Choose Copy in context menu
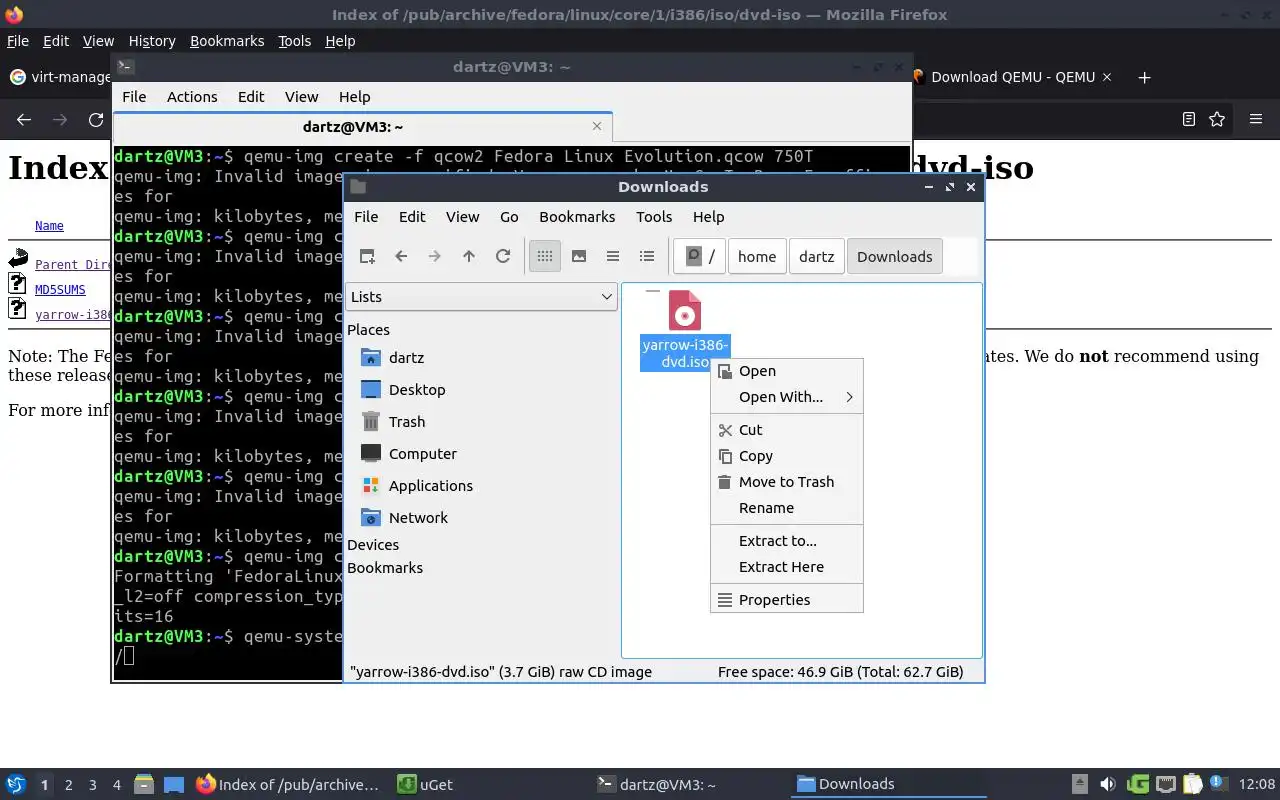 [786, 456]
